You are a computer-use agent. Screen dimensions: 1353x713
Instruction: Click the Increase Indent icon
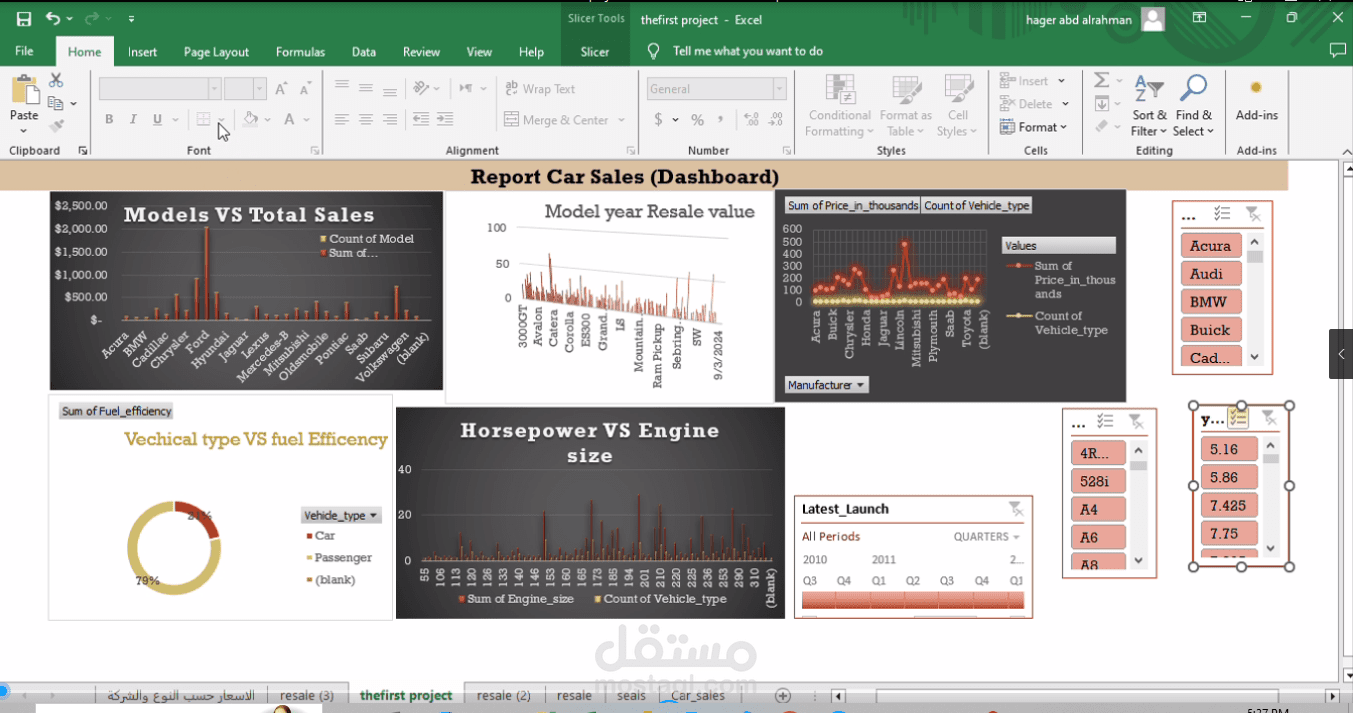445,120
